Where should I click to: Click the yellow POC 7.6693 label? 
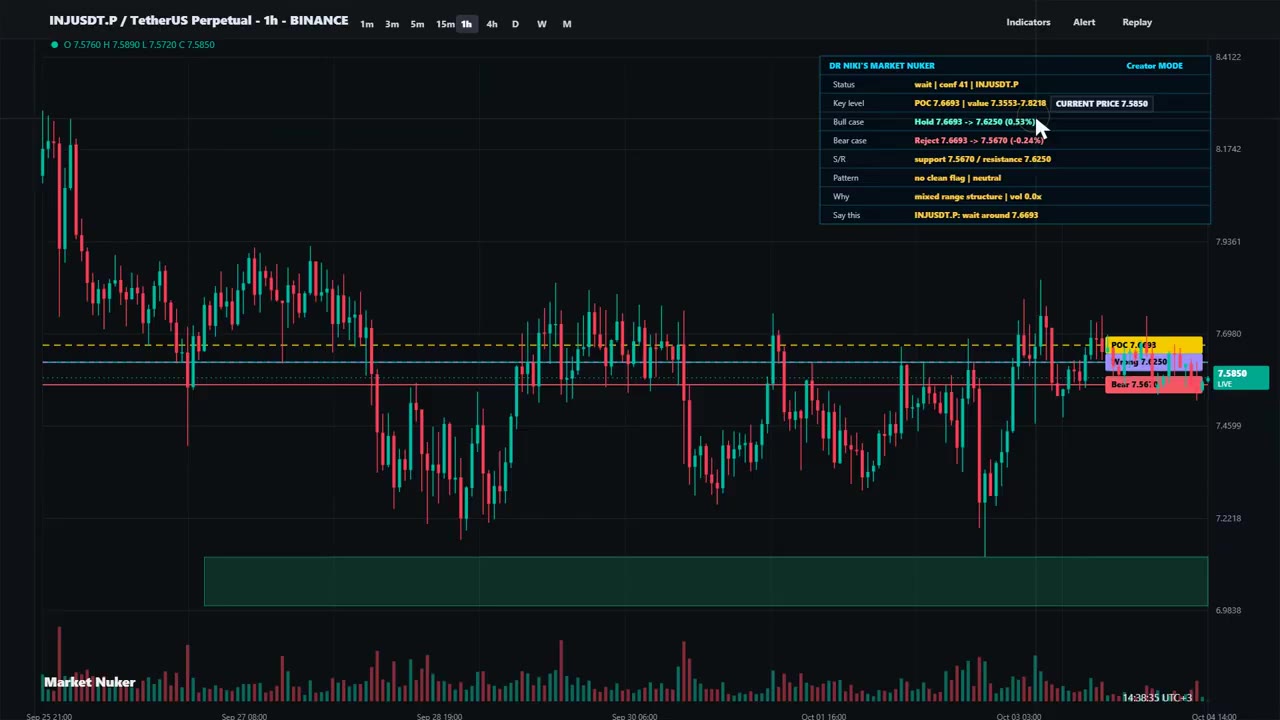1154,346
